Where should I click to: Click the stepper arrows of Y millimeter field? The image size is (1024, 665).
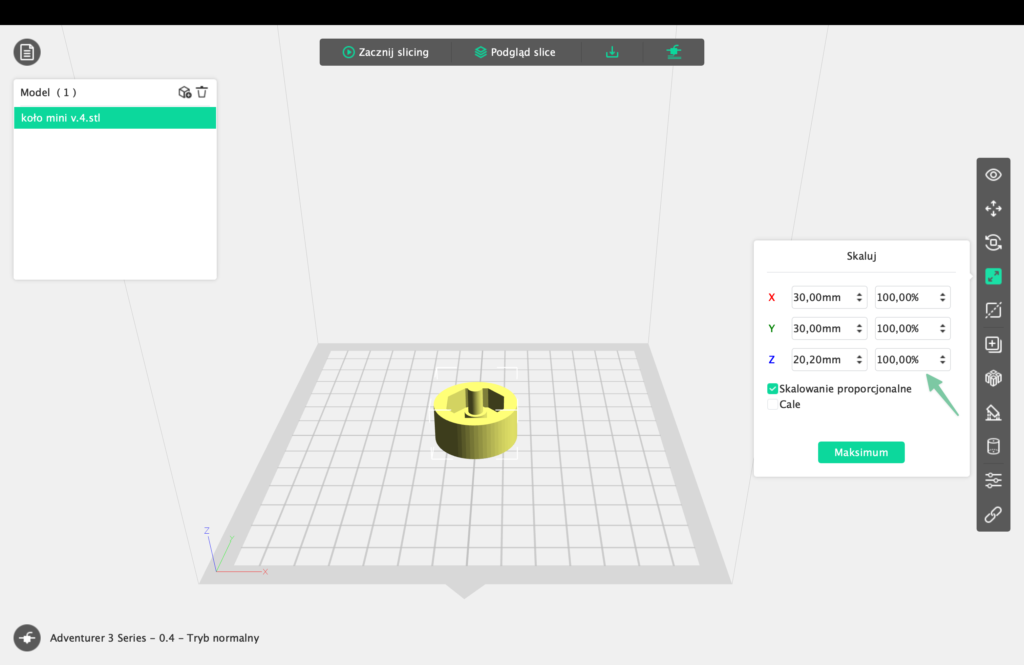click(859, 329)
